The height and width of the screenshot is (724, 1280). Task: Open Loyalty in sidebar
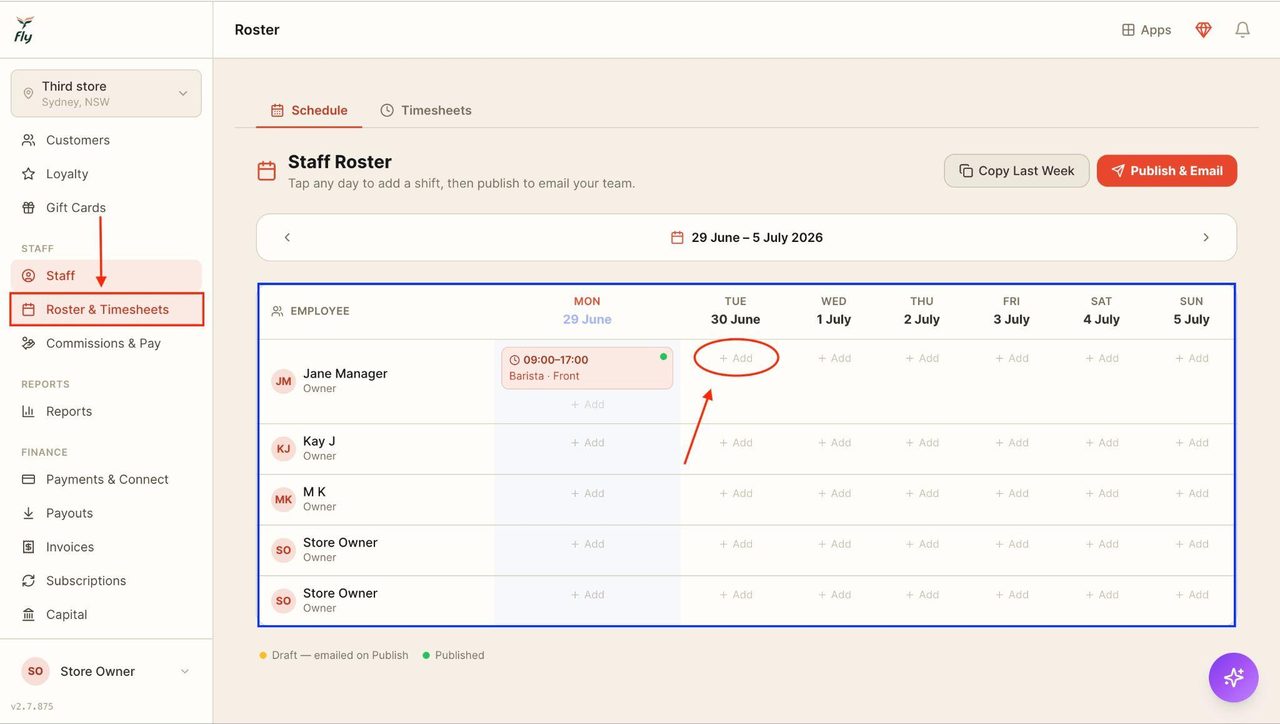pyautogui.click(x=106, y=174)
